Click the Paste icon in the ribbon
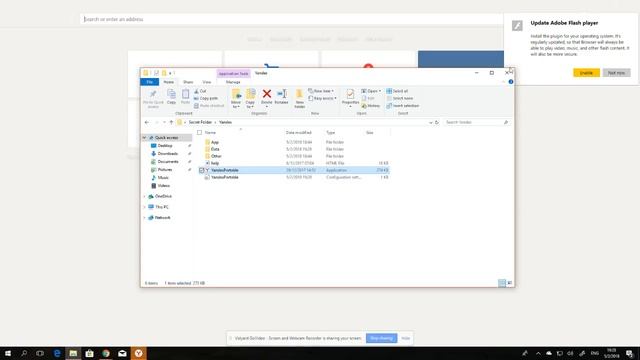 coord(185,97)
